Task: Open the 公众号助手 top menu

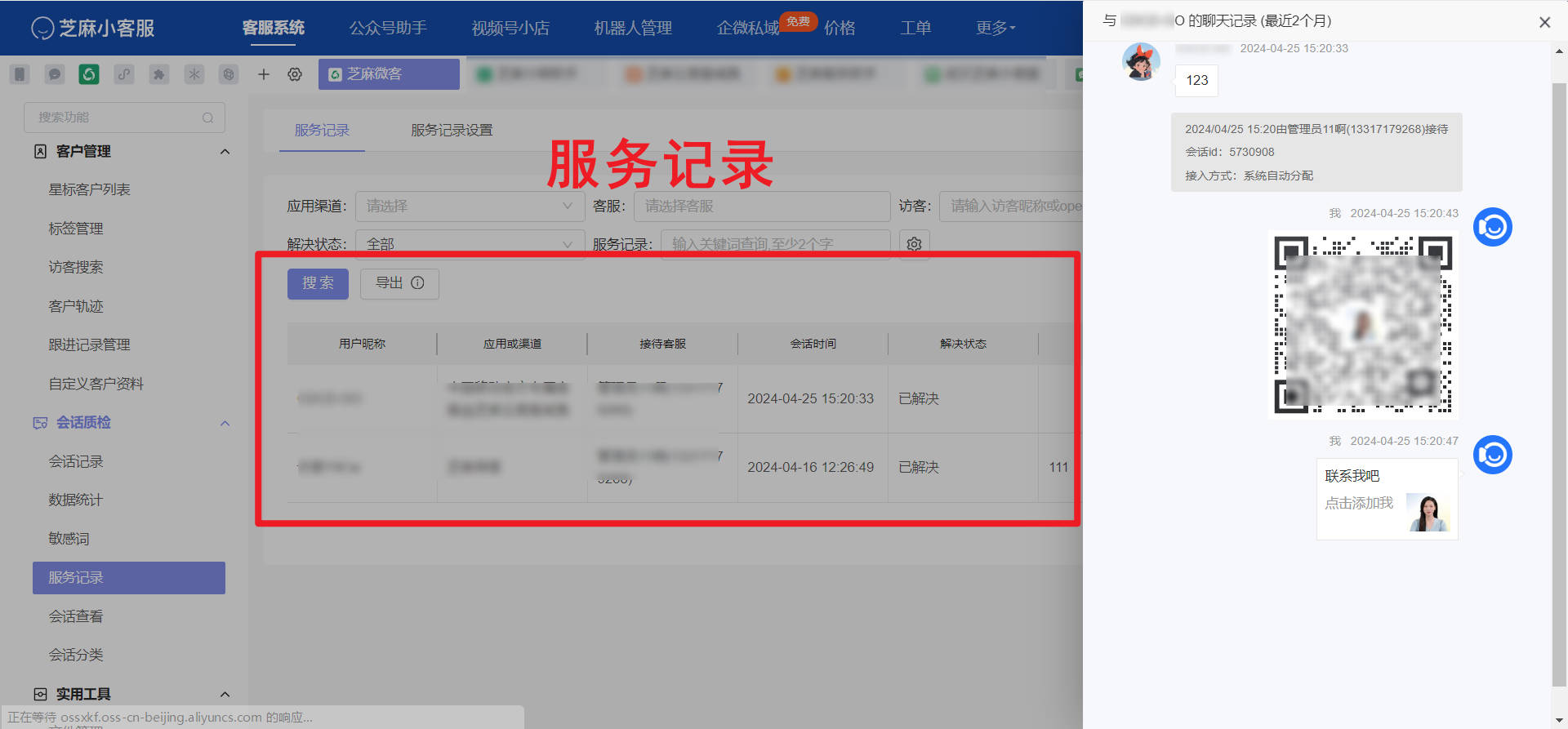Action: pos(388,28)
